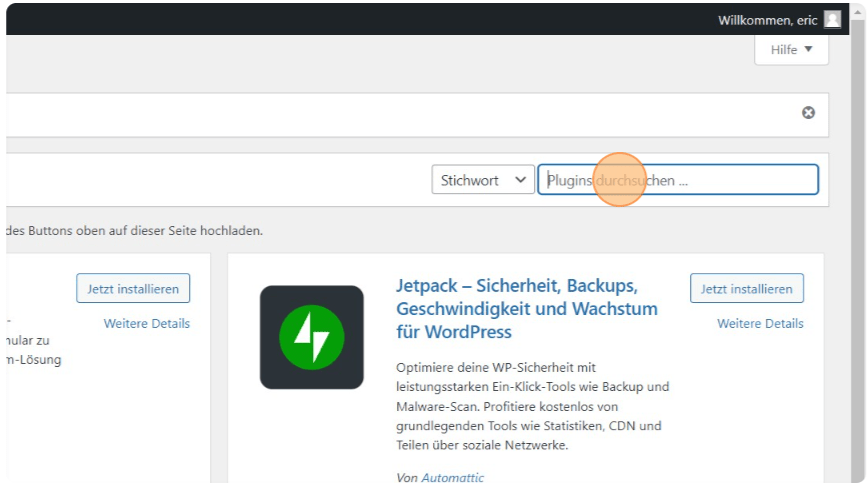The image size is (868, 486).
Task: Click Jetzt installieren on the left plugin card
Action: pos(133,288)
